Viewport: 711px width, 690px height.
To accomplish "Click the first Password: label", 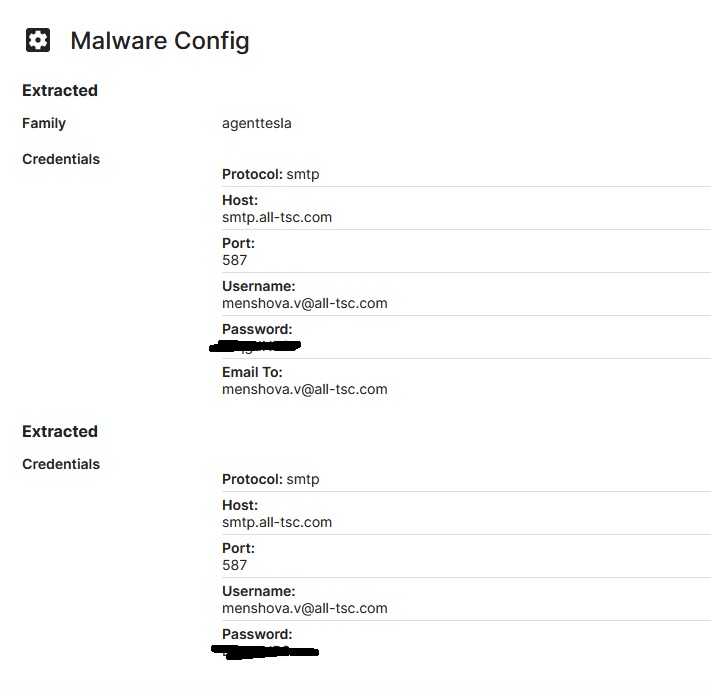I will [257, 329].
